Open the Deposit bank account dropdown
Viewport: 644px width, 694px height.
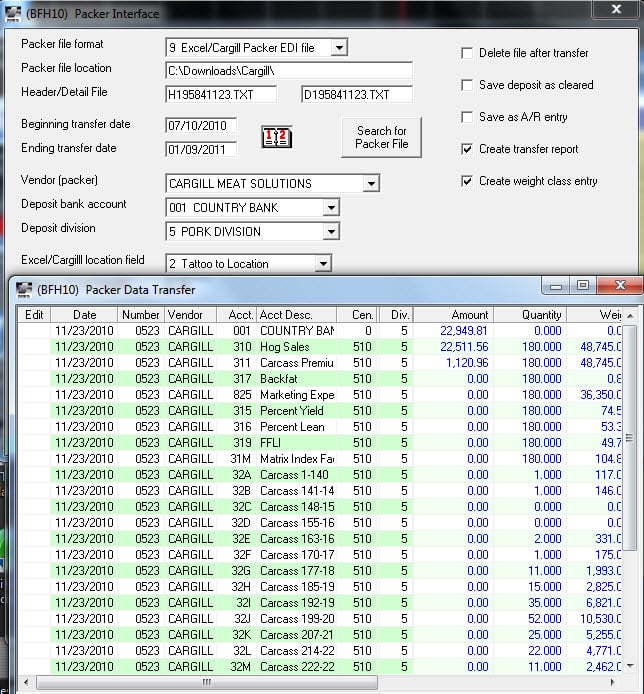point(331,207)
